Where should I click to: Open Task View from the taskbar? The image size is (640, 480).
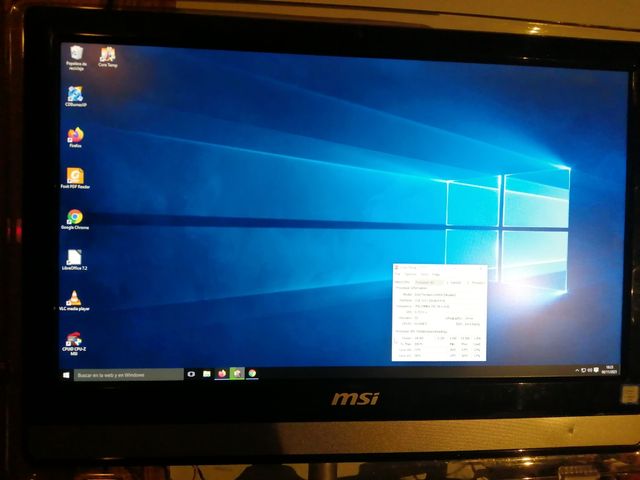tap(191, 374)
